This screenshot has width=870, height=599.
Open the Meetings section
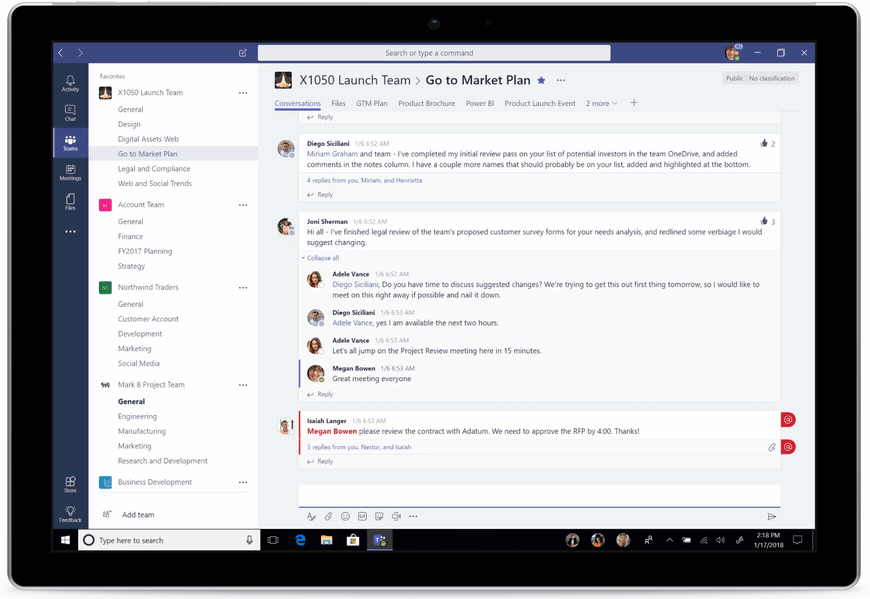[x=70, y=171]
